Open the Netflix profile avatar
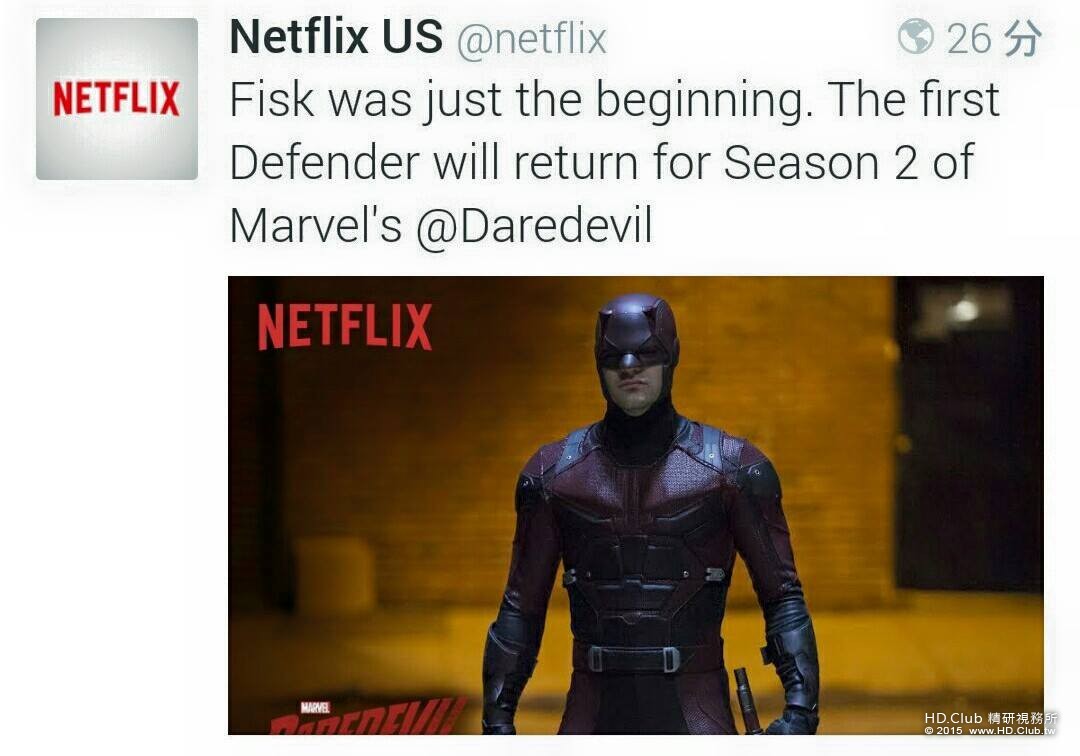Image resolution: width=1080 pixels, height=756 pixels. 116,98
